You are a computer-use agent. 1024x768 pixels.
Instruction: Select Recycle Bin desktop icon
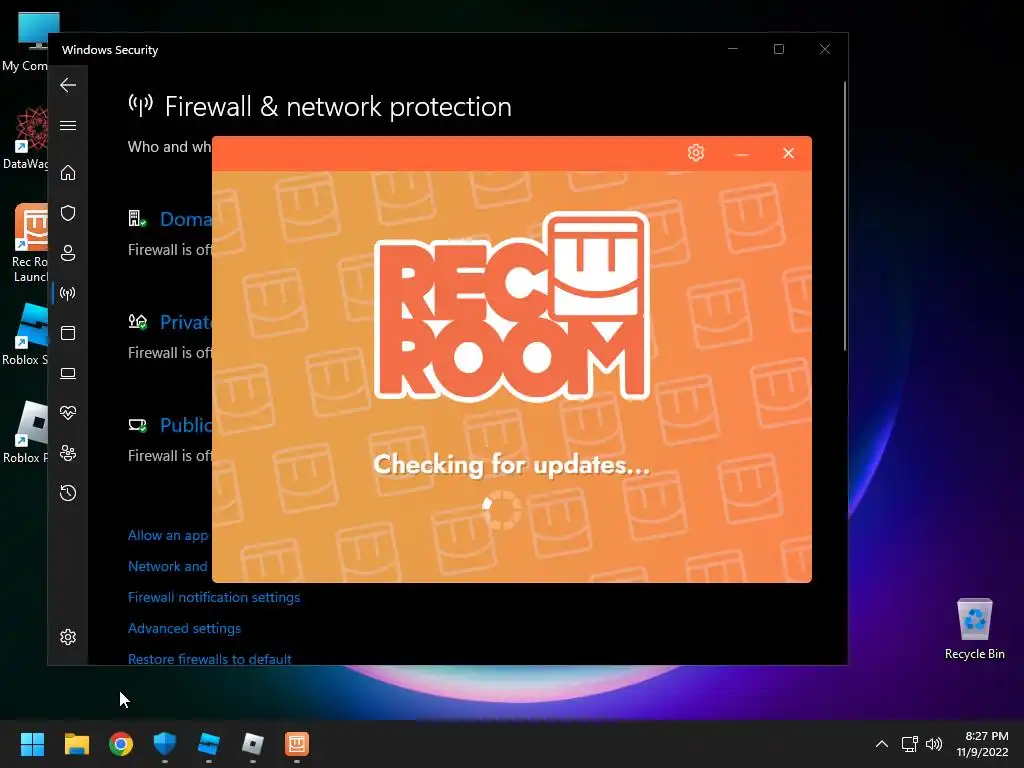pos(974,628)
